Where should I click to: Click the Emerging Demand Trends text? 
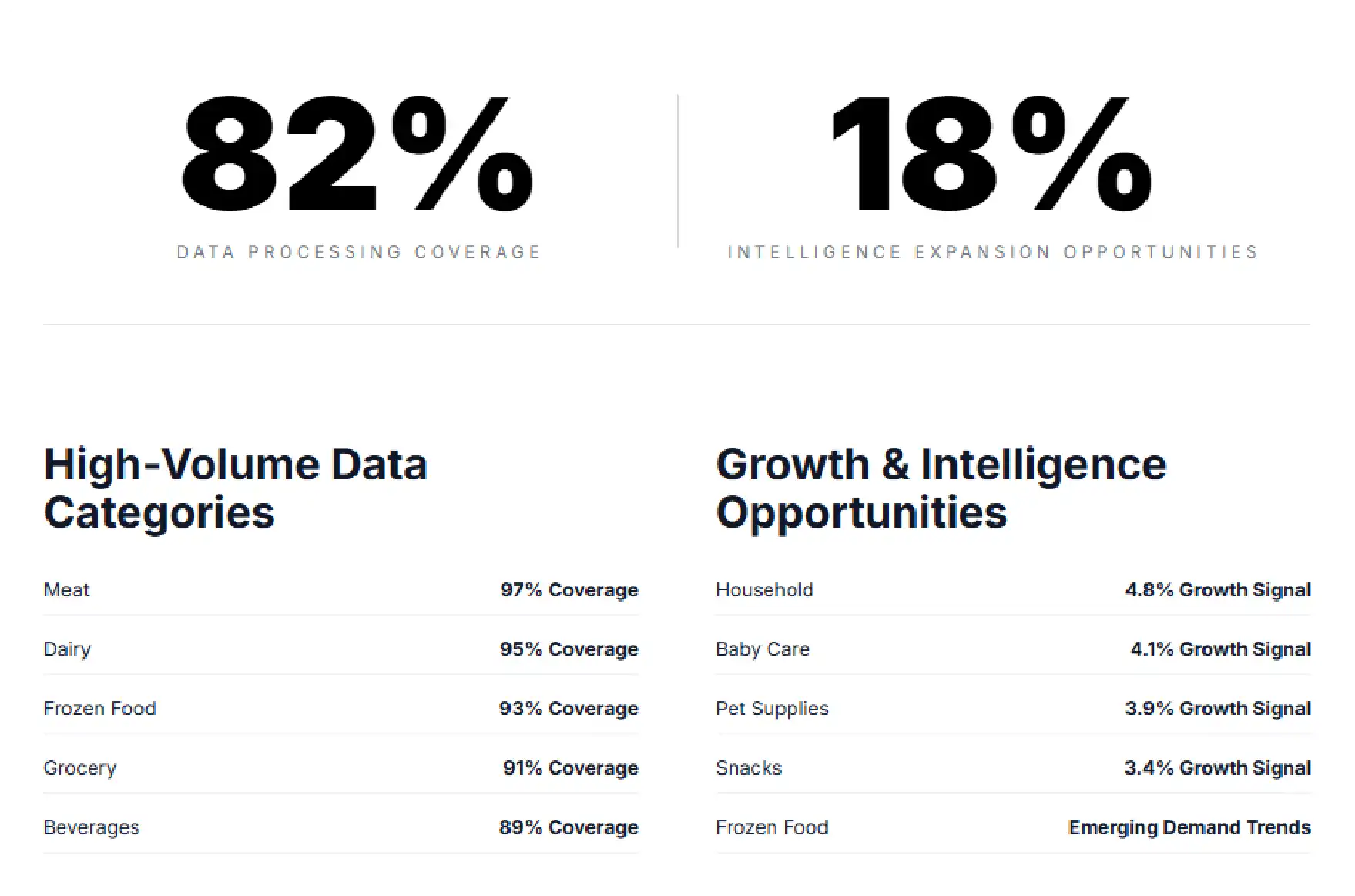coord(1190,827)
